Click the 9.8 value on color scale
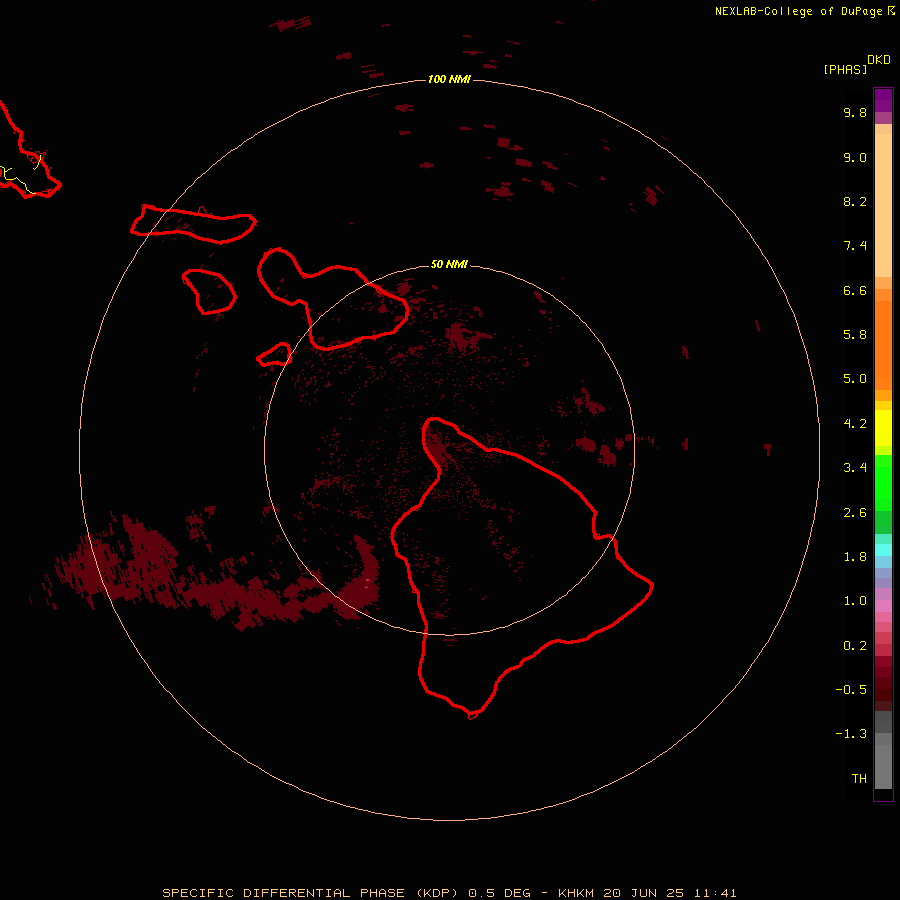The height and width of the screenshot is (900, 900). [855, 112]
